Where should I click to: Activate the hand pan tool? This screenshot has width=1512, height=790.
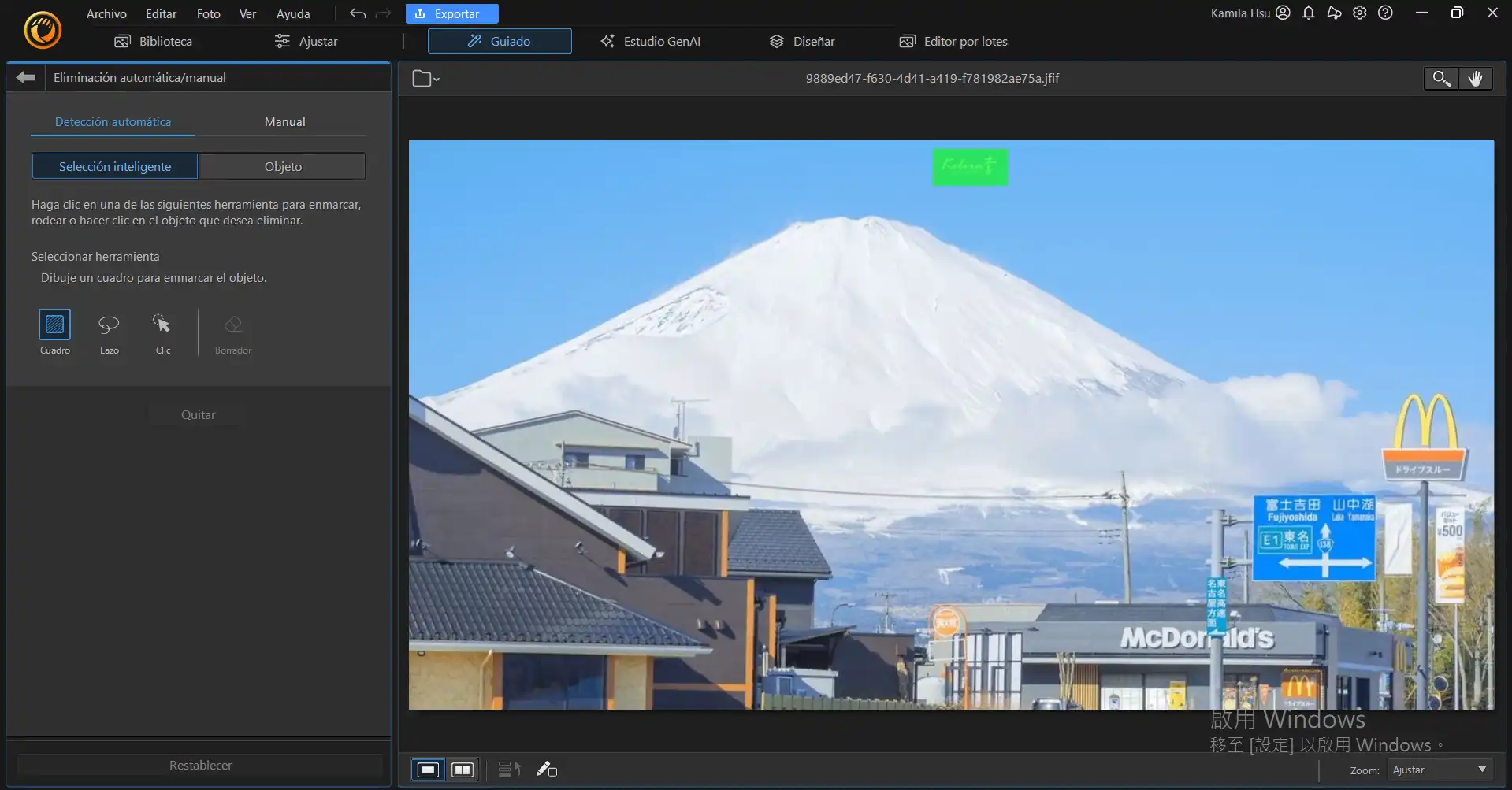click(x=1476, y=78)
